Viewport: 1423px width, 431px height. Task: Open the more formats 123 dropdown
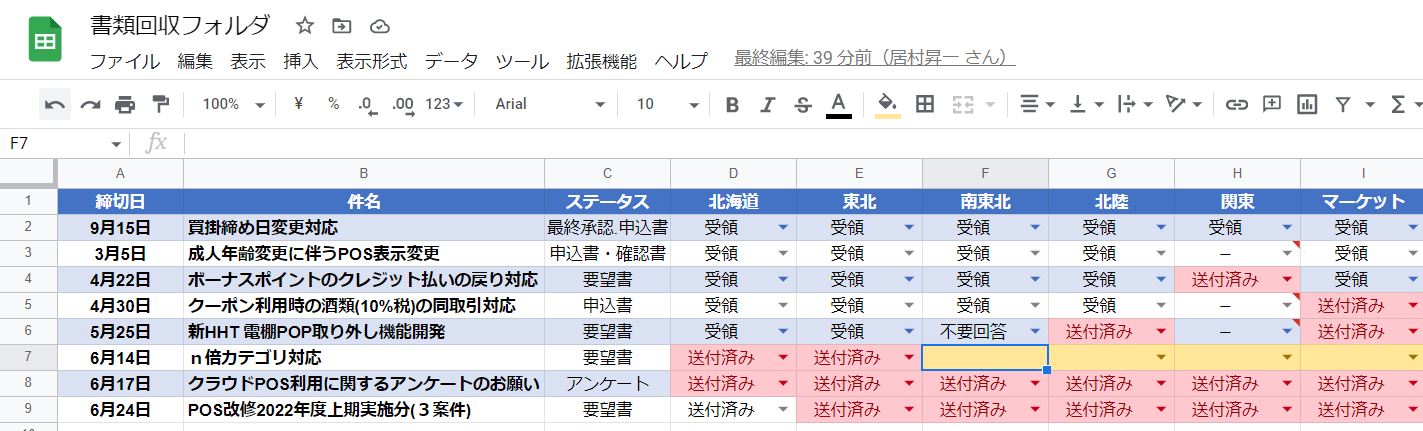click(x=444, y=104)
